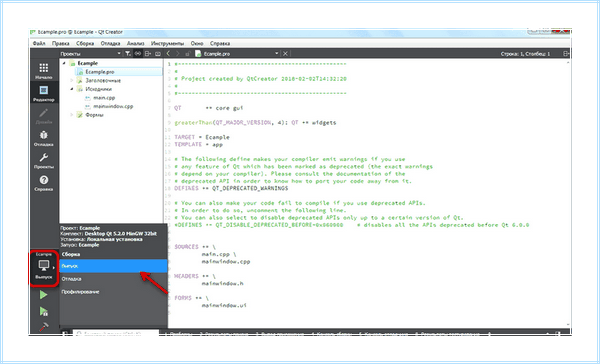Open the Файл menu
This screenshot has width=600, height=364.
tap(39, 43)
